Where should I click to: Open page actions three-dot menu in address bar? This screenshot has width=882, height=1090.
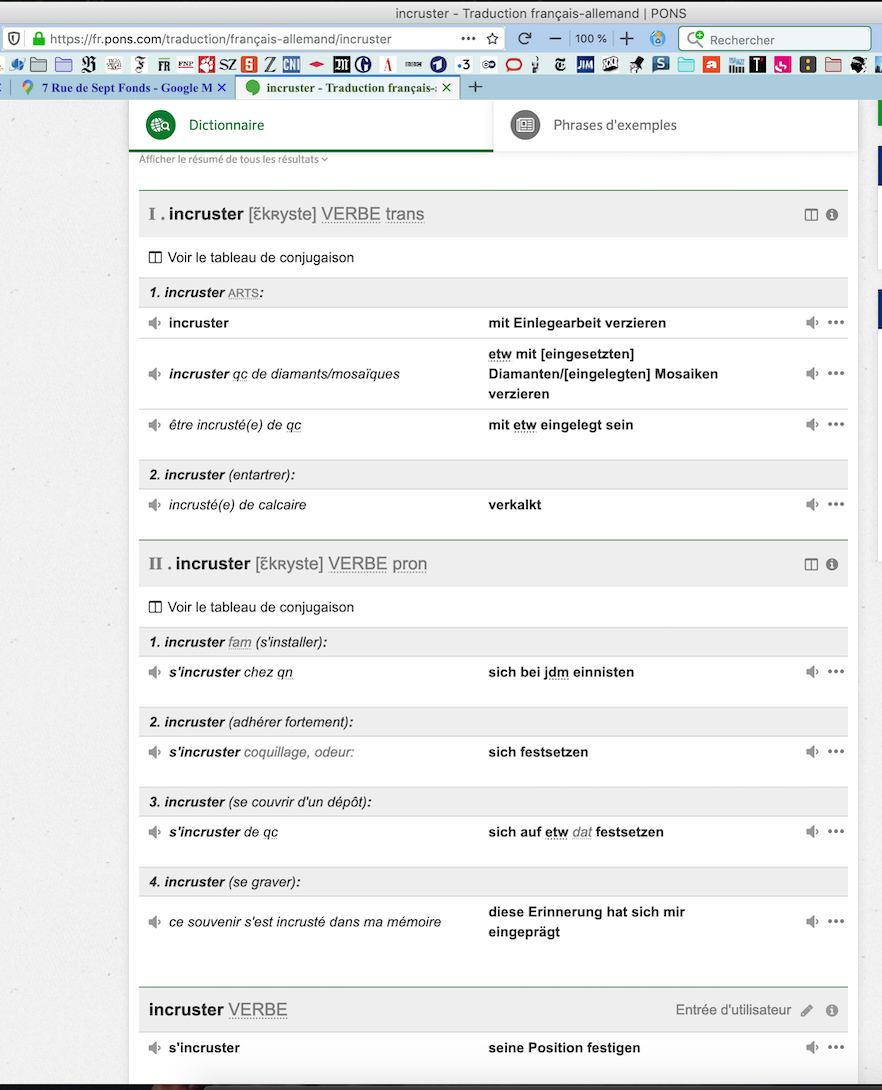tap(468, 39)
